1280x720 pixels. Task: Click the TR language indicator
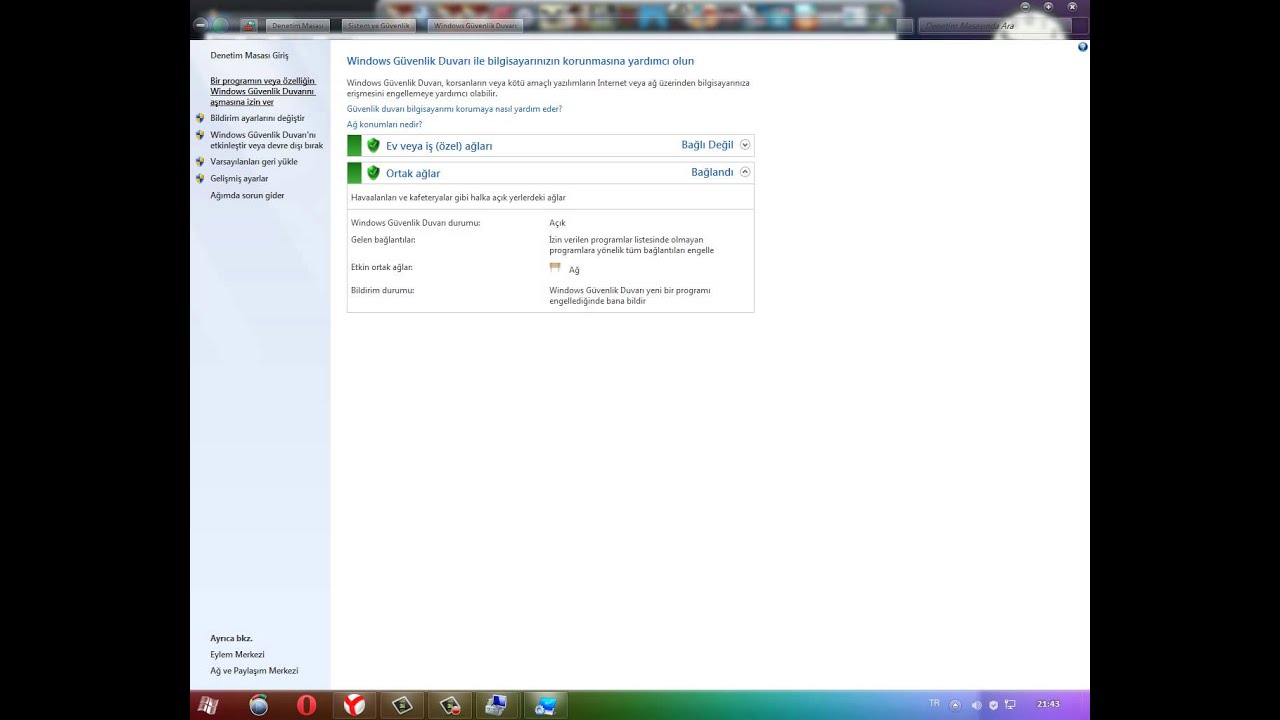tap(934, 704)
